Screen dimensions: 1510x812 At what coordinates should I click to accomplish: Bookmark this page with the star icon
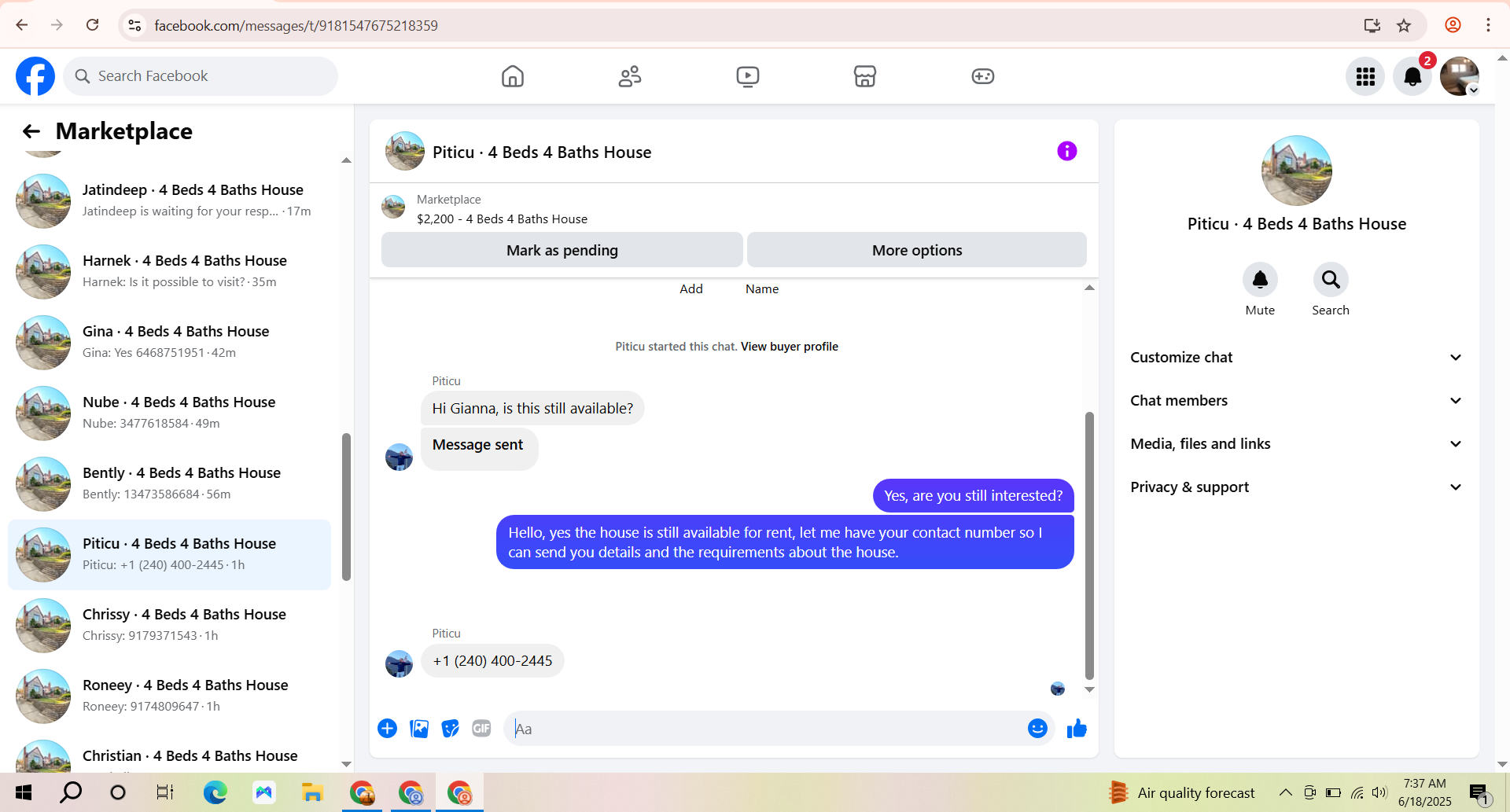tap(1404, 25)
